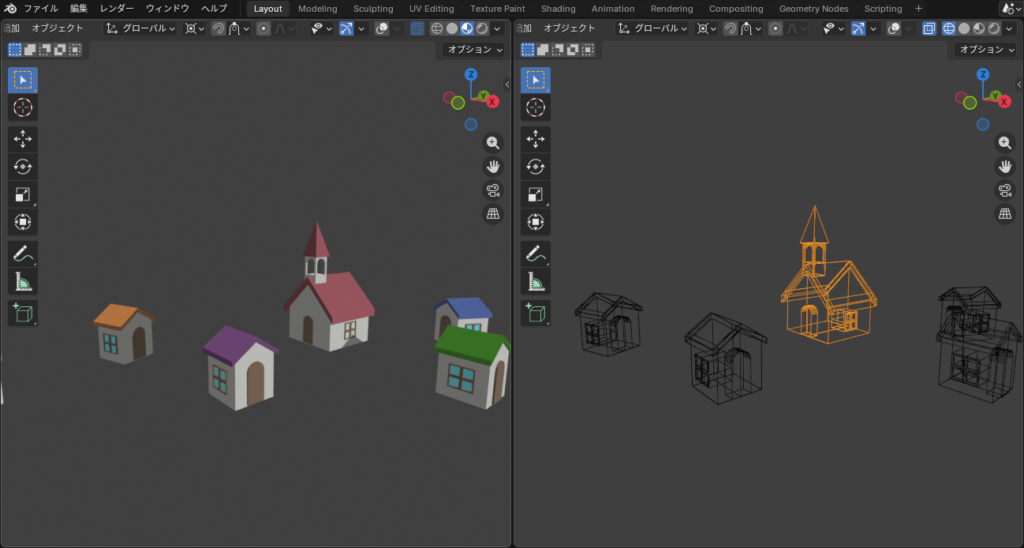Expand the オプション dropdown in right viewport

coord(987,49)
